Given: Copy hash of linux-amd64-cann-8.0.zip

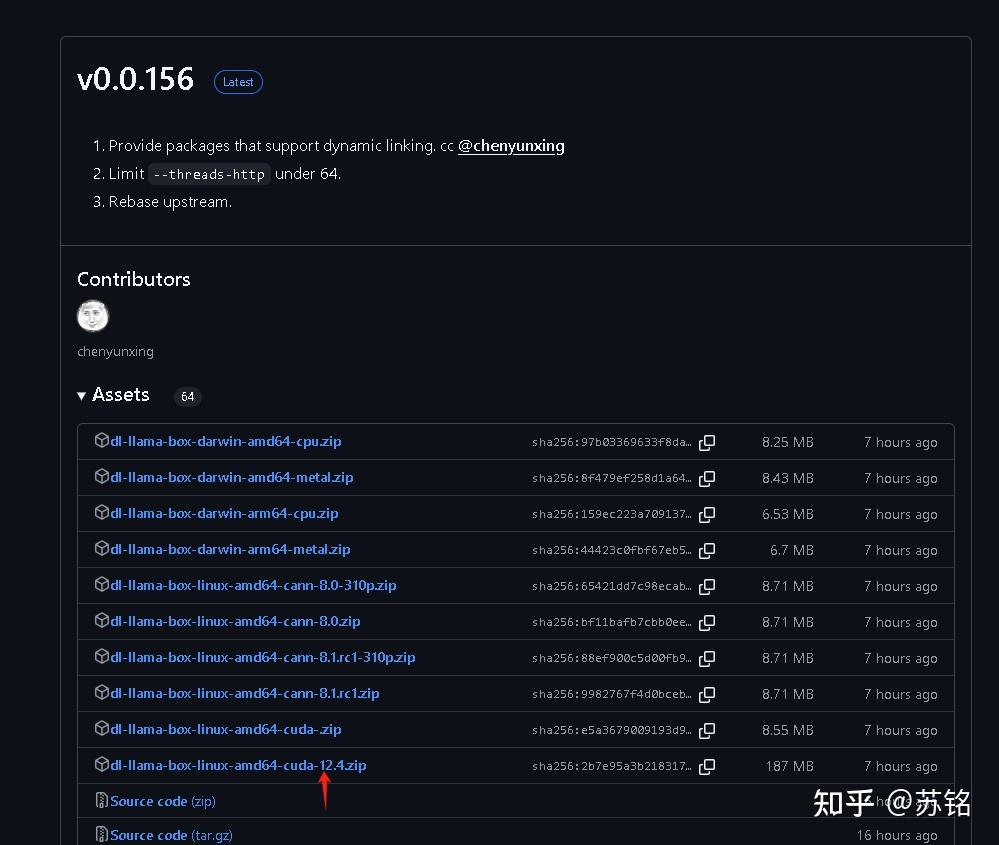Looking at the screenshot, I should click(x=707, y=622).
